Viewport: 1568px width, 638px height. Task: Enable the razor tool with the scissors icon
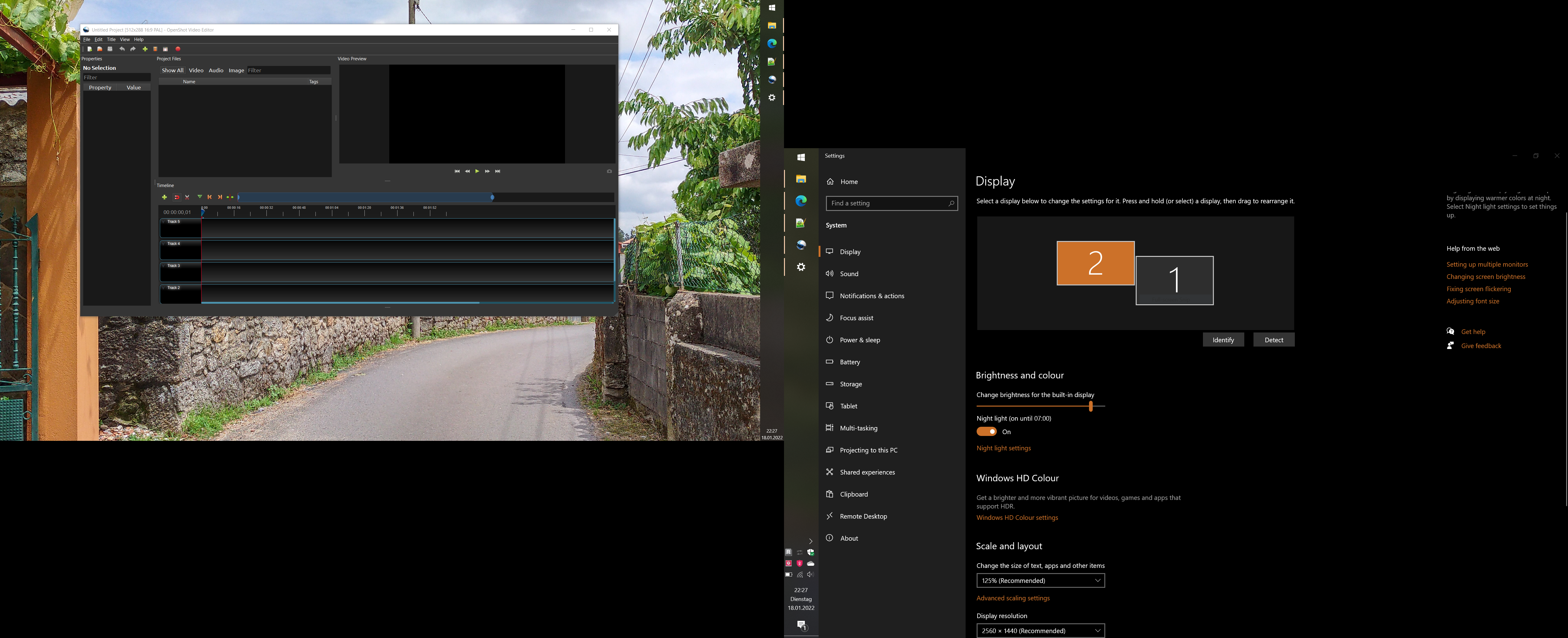[187, 197]
